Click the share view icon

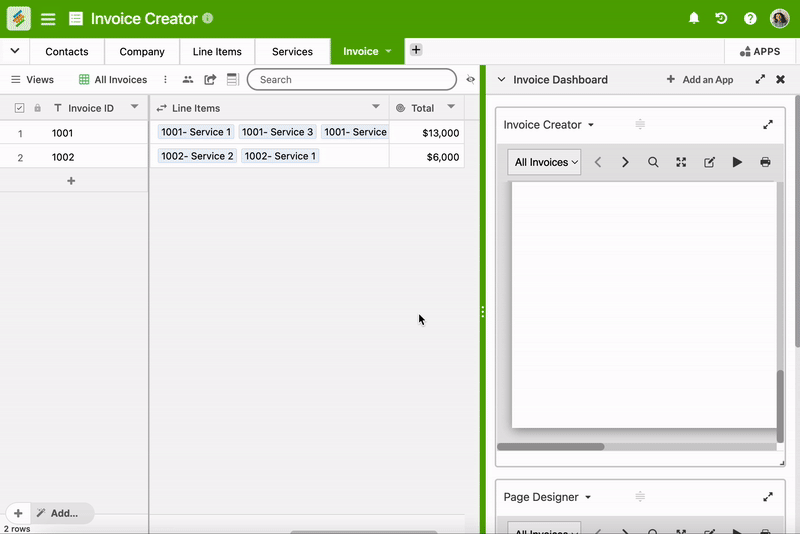click(x=210, y=80)
